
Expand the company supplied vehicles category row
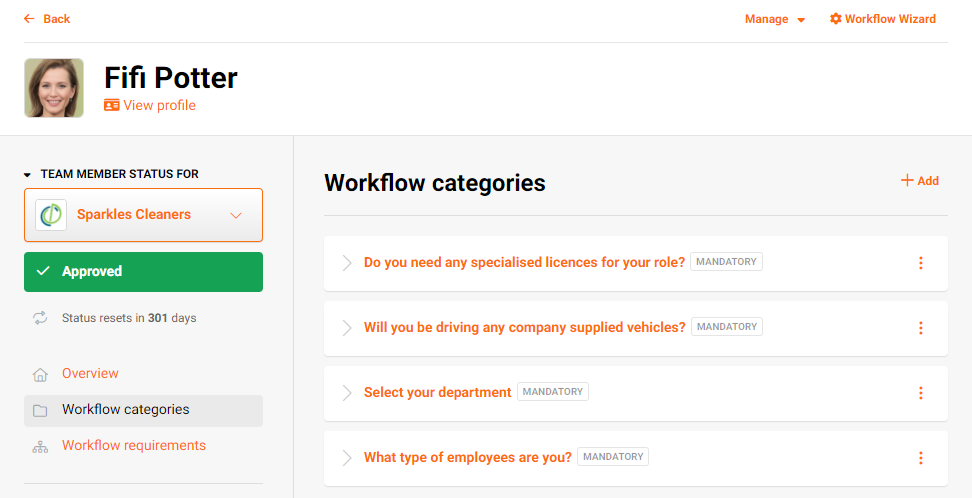click(x=347, y=328)
